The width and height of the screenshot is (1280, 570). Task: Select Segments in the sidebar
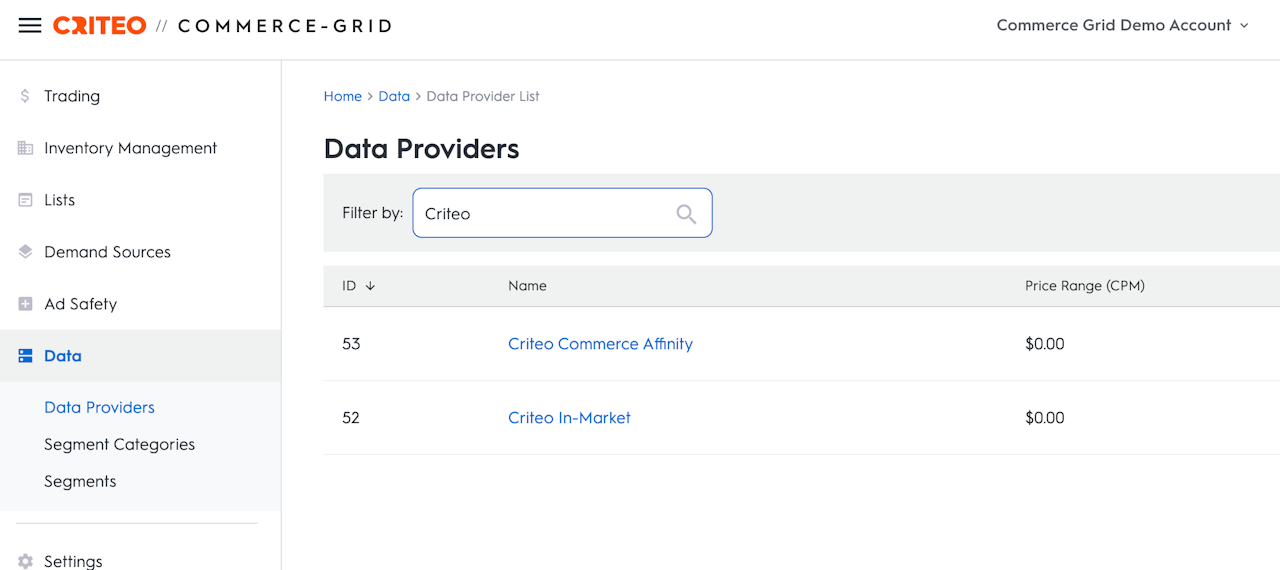(80, 481)
